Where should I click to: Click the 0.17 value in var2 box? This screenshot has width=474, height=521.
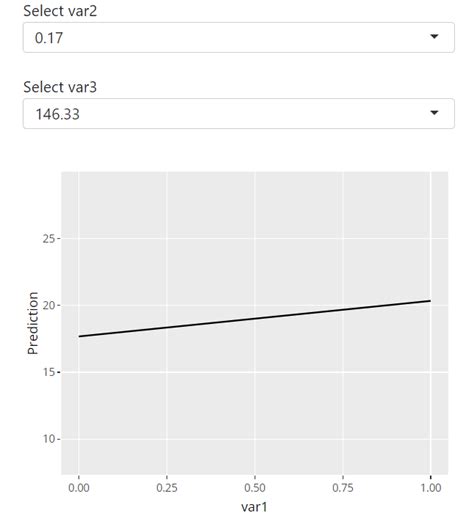click(x=49, y=38)
